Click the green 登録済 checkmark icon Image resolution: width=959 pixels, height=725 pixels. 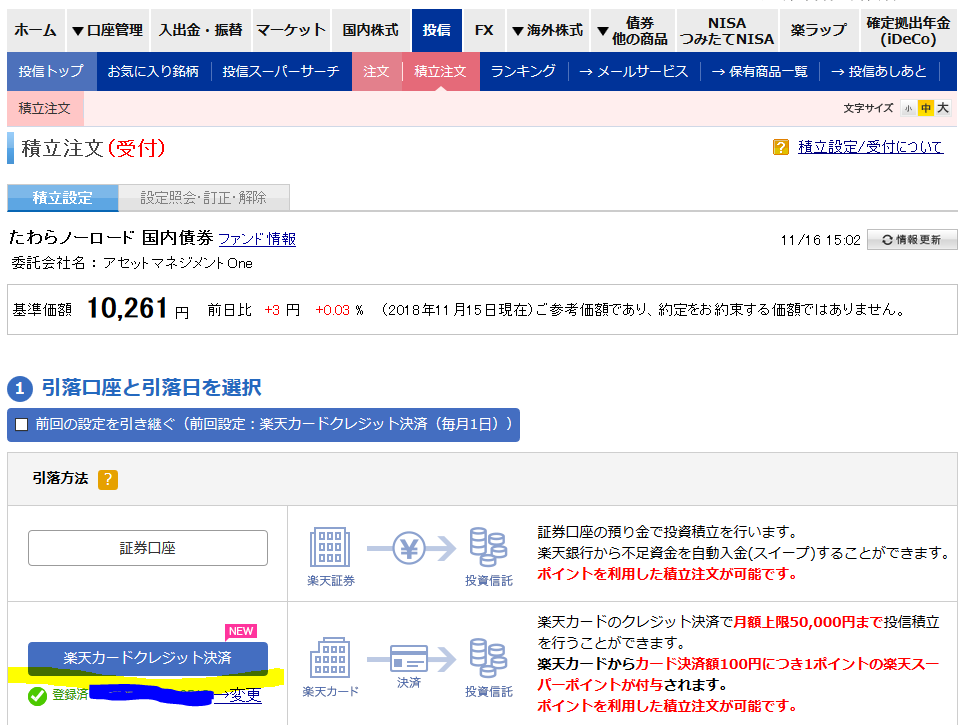pyautogui.click(x=37, y=696)
